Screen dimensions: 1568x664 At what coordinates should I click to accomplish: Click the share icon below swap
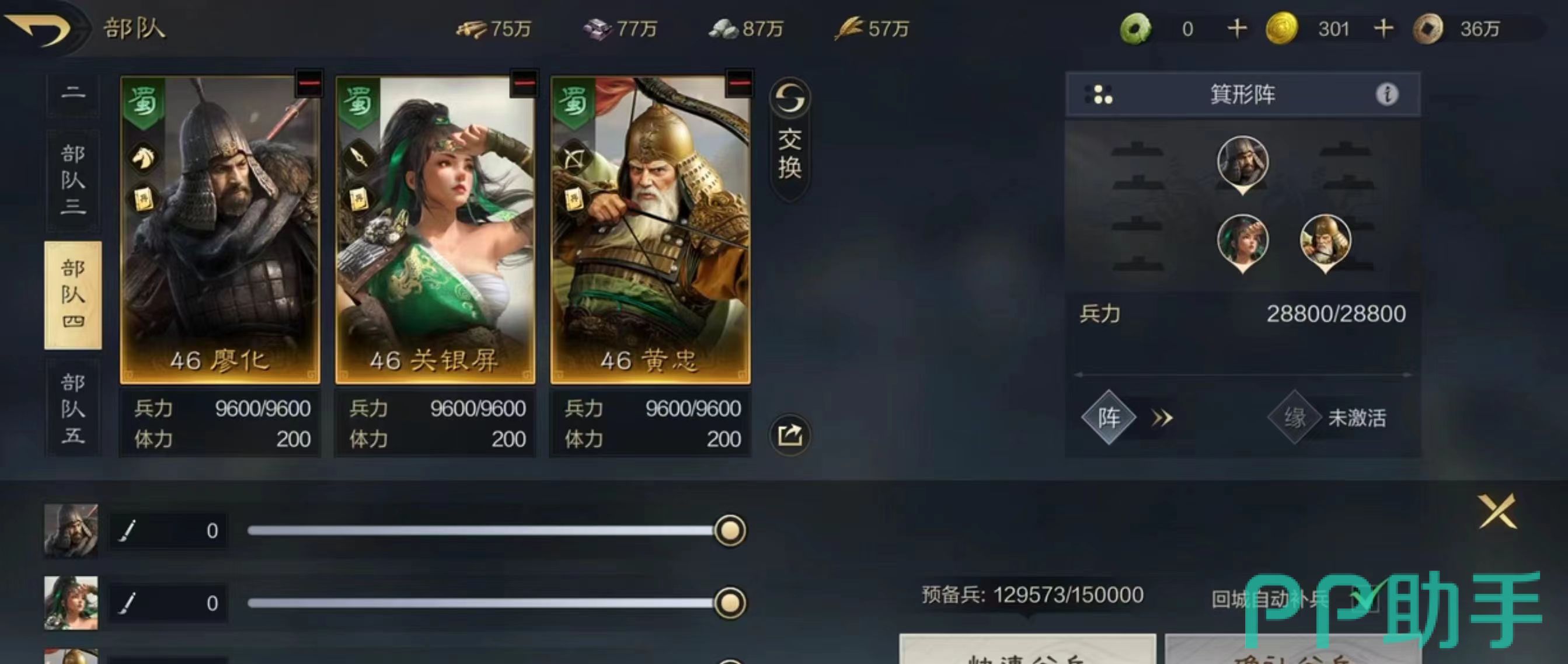(x=789, y=435)
